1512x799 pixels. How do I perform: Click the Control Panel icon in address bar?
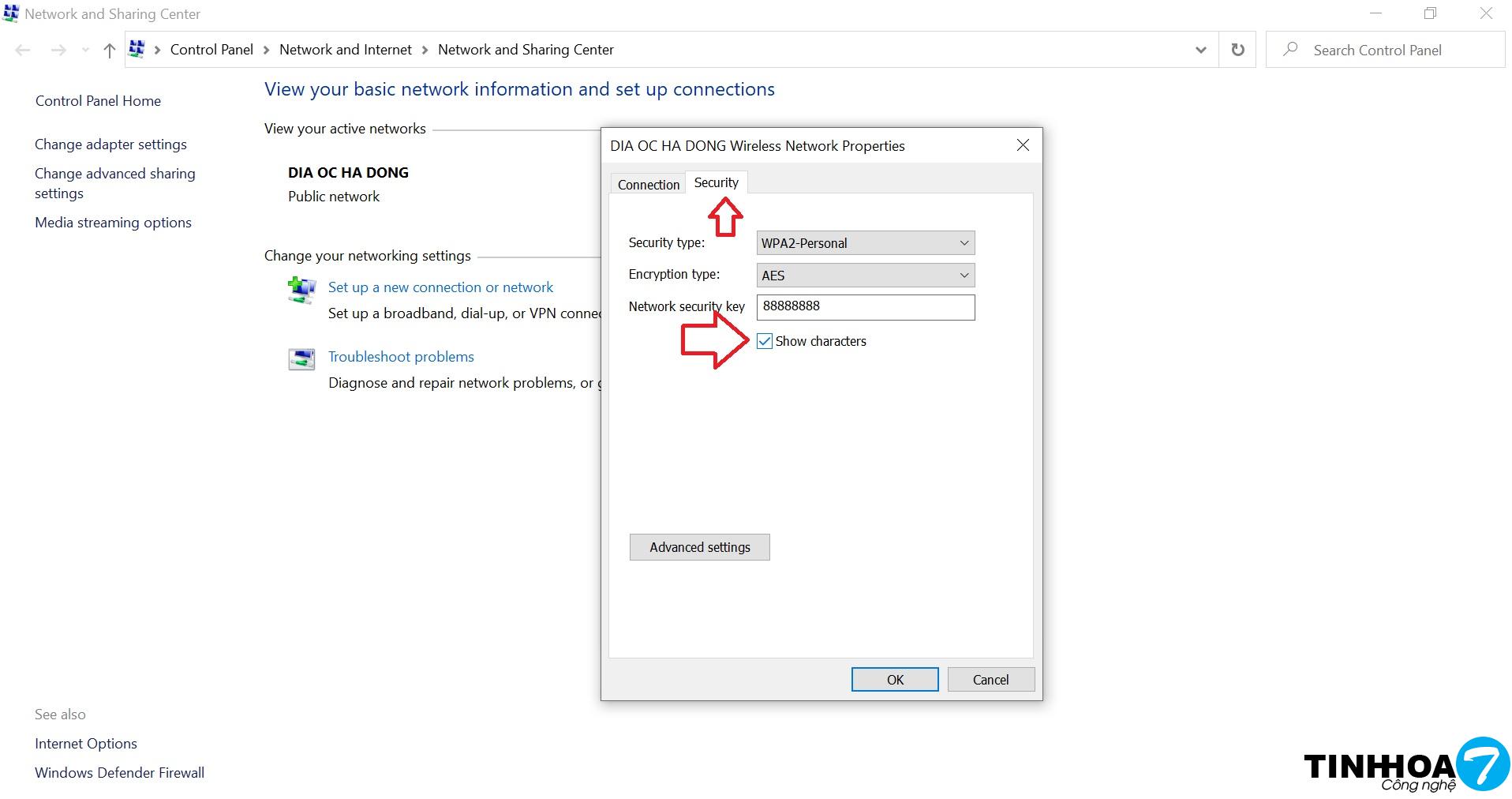point(137,50)
